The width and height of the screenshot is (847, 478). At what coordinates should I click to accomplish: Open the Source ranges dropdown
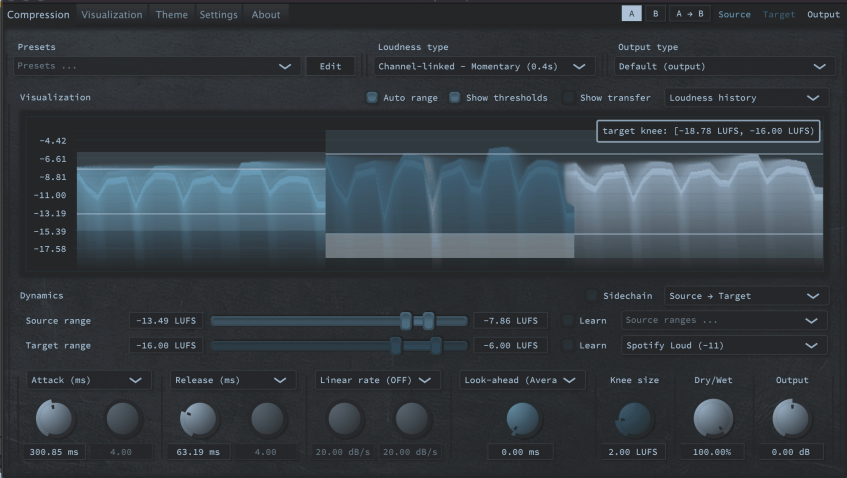click(x=724, y=320)
